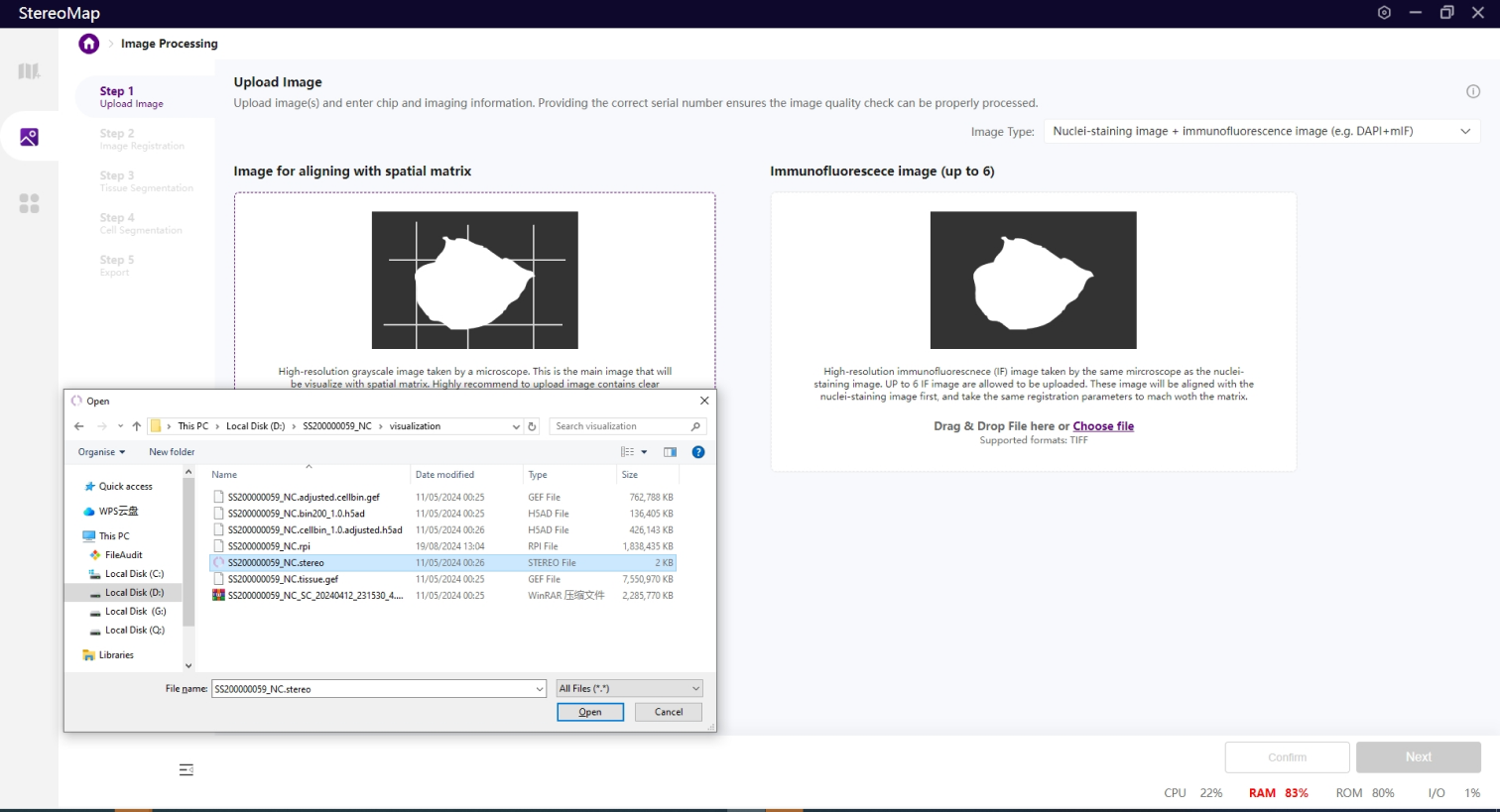1500x812 pixels.
Task: Click the dialog help question mark icon
Action: coord(698,452)
